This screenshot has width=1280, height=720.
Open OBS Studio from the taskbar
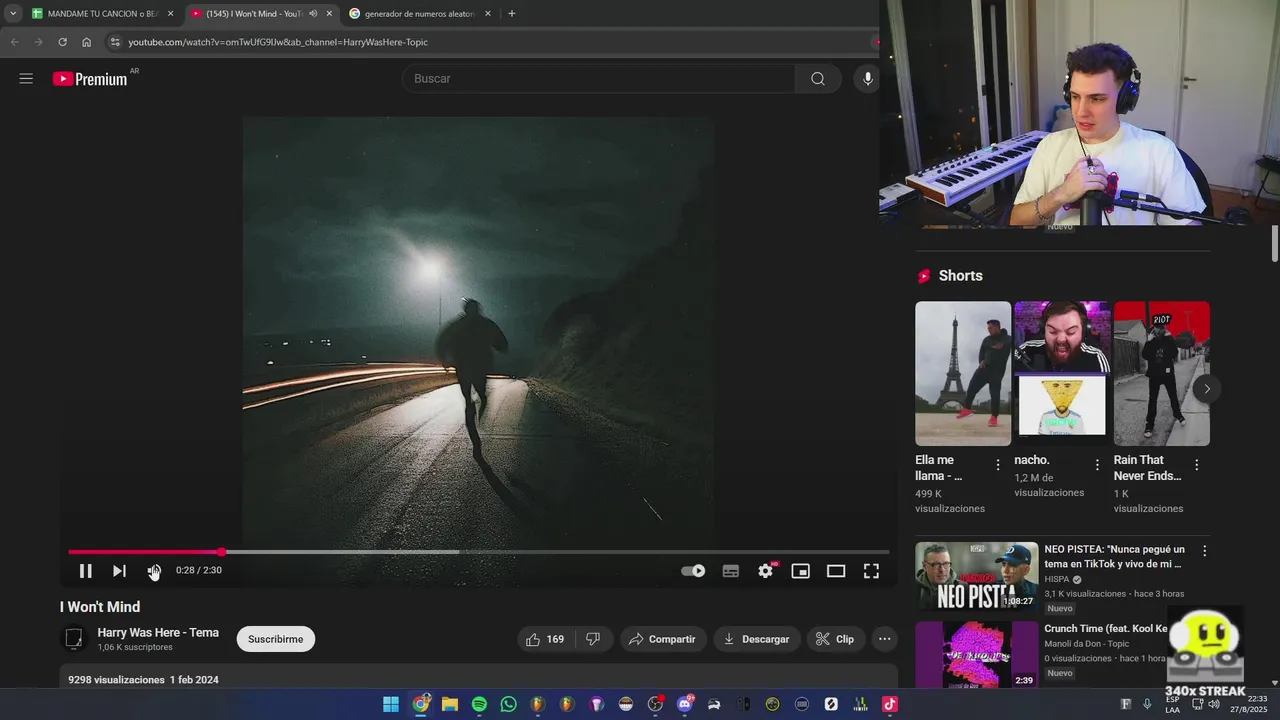655,704
